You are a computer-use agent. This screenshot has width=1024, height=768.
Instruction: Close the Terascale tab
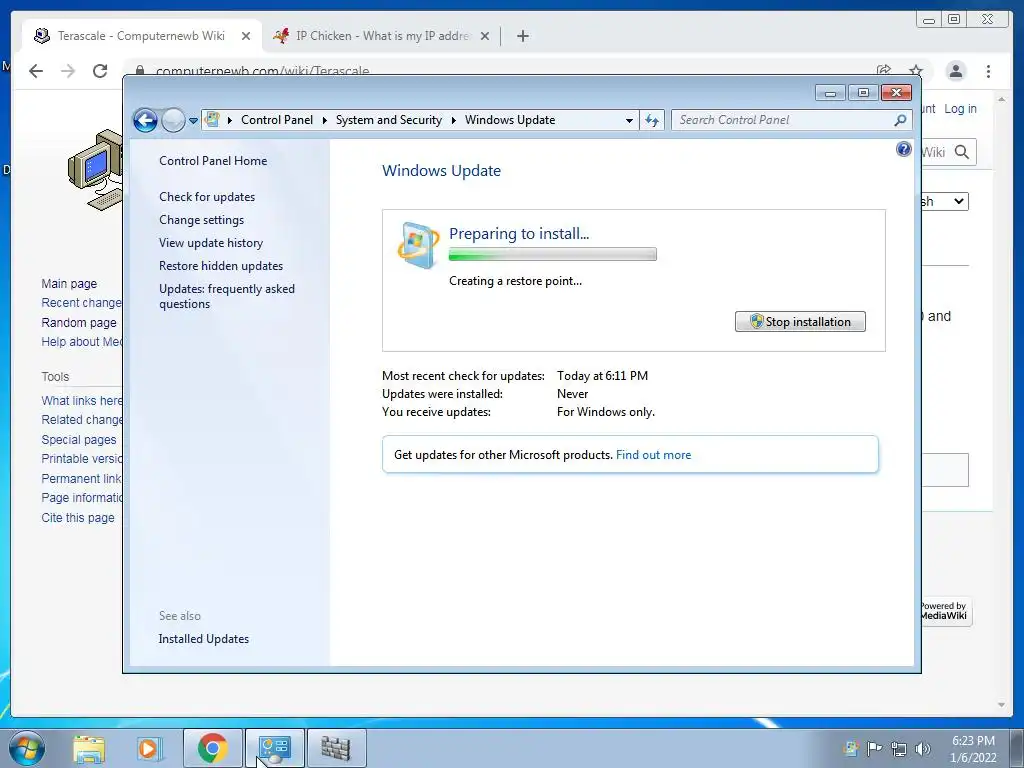click(246, 36)
